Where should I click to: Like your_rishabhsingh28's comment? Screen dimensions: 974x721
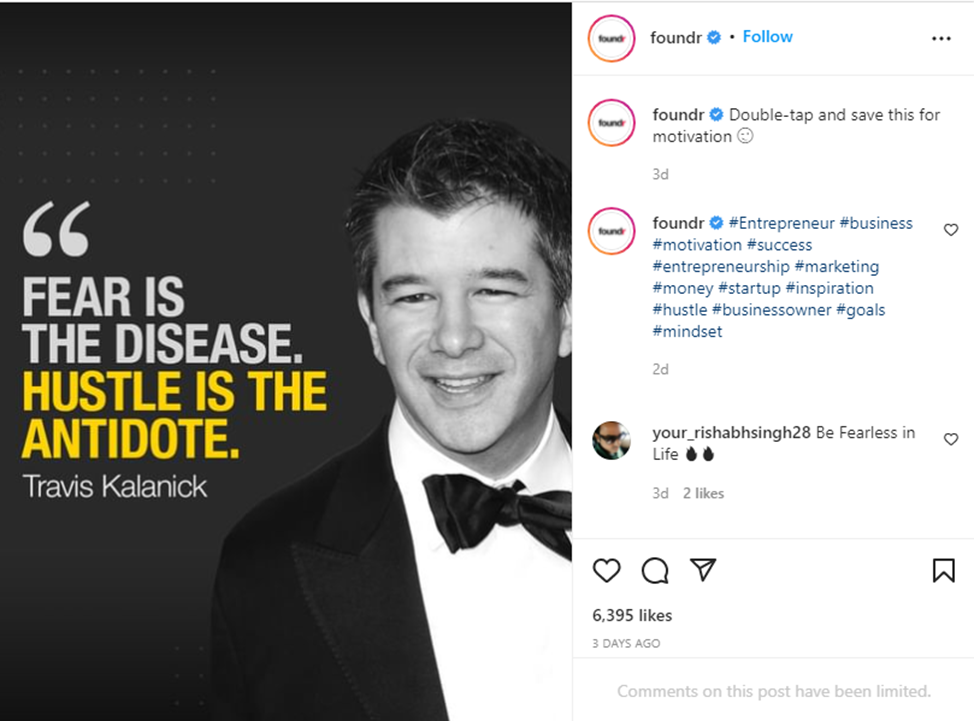click(x=951, y=439)
